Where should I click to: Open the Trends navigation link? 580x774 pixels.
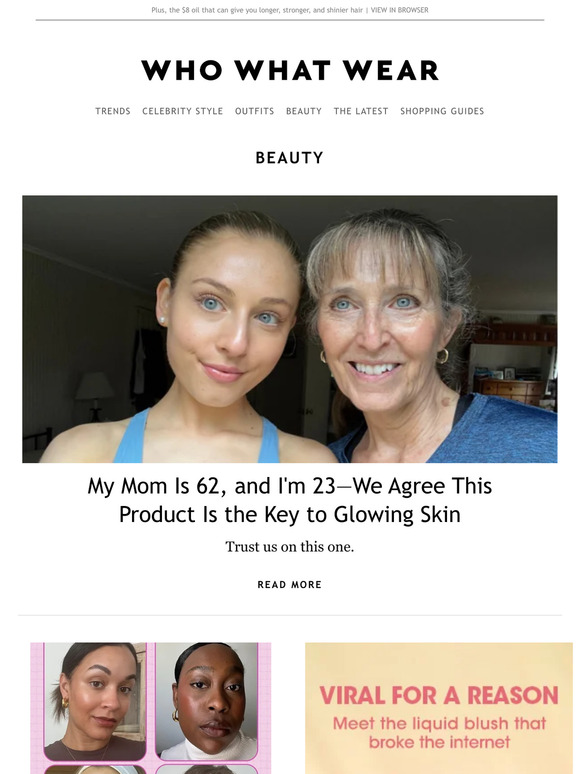coord(113,111)
